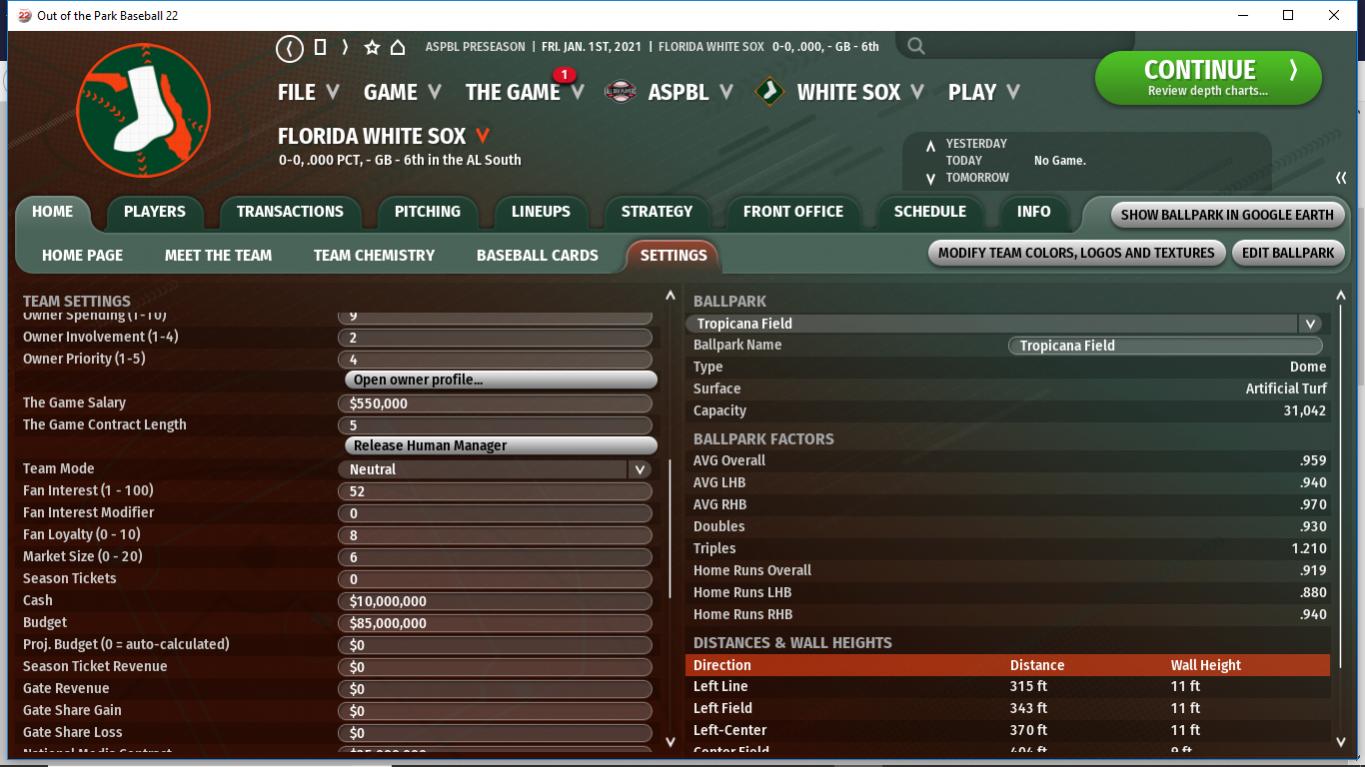Screen dimensions: 1365x767
Task: Click the large Florida White Sox logo
Action: (143, 110)
